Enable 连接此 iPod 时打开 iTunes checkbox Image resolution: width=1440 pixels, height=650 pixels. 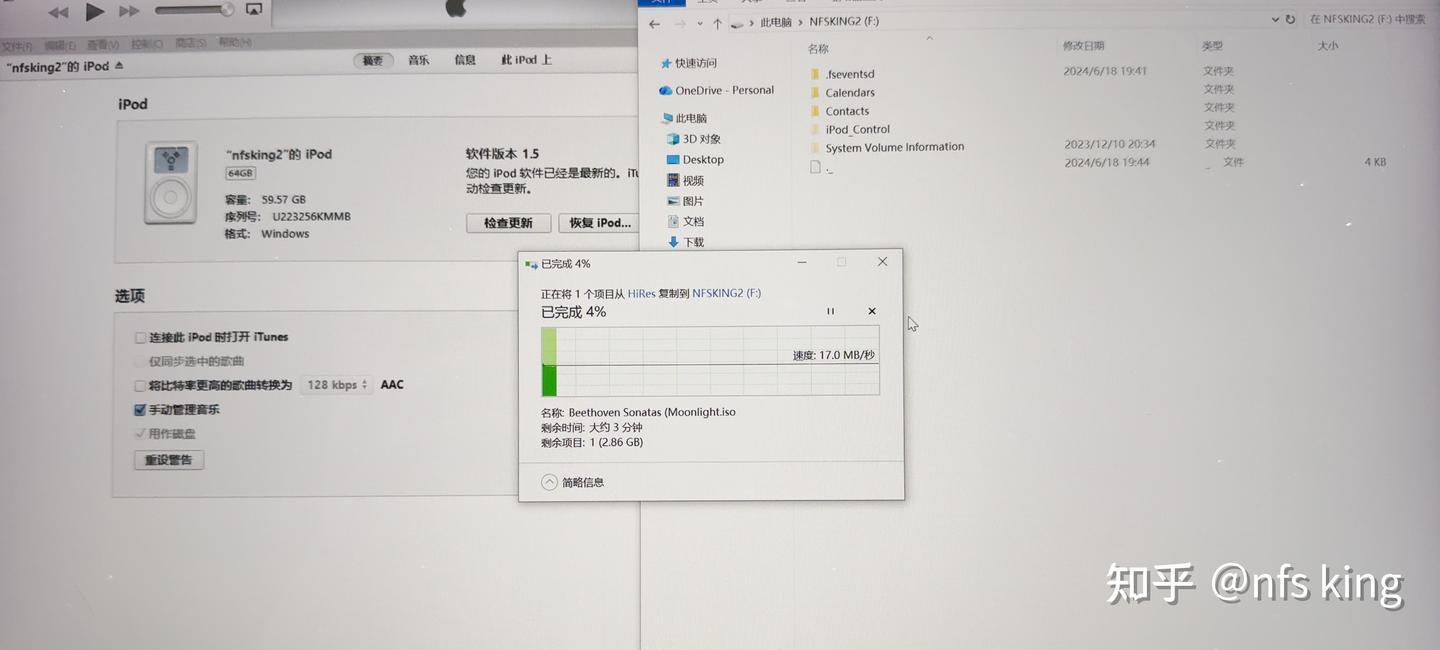140,338
